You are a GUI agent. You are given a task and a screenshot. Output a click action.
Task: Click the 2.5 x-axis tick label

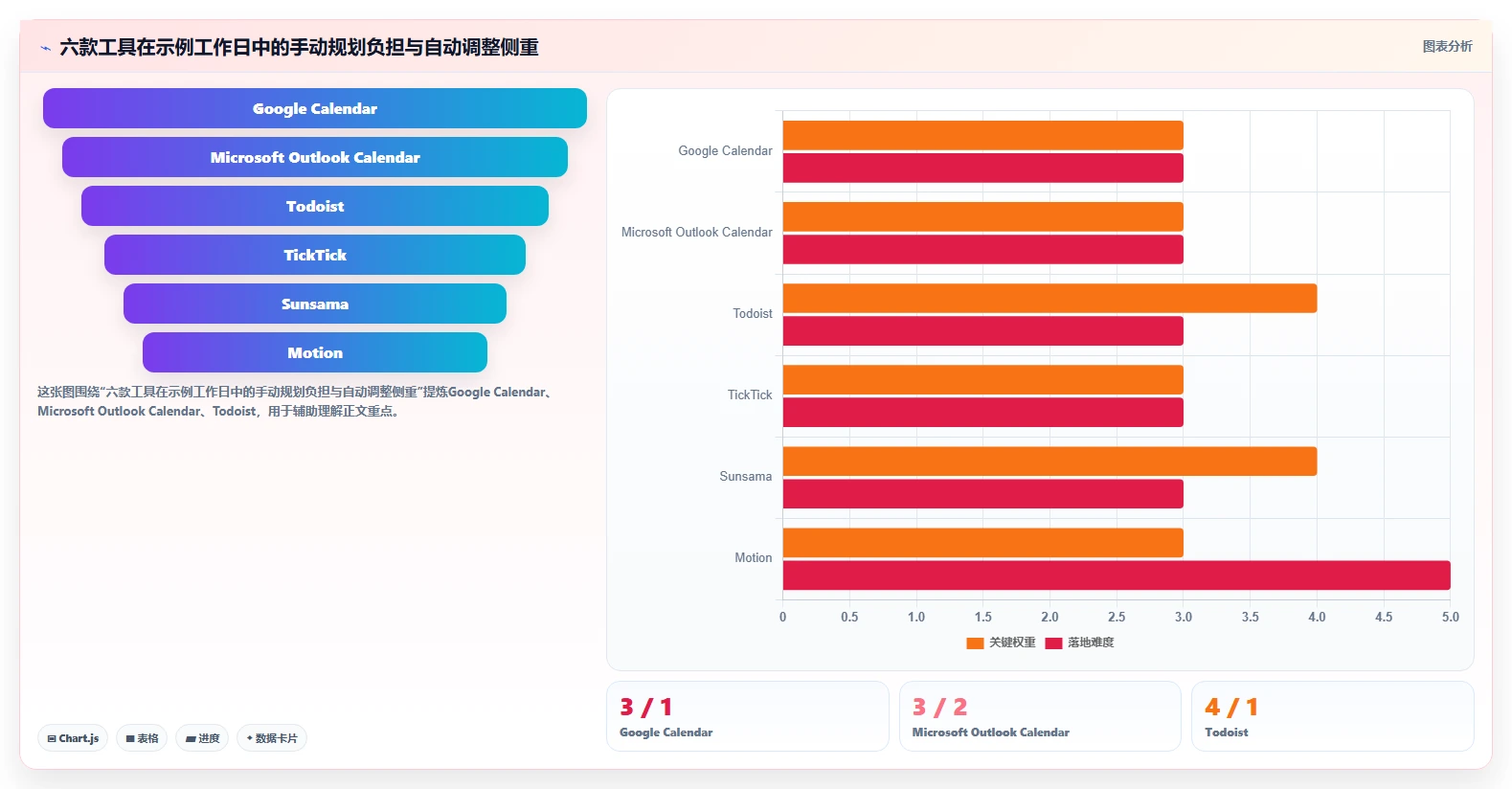click(1117, 618)
